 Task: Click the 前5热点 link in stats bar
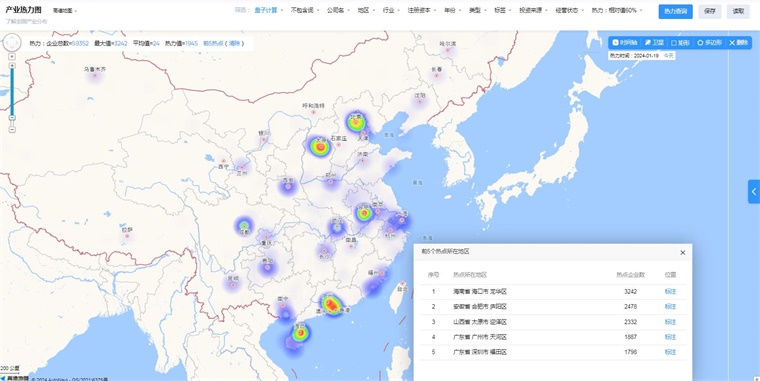click(x=213, y=43)
